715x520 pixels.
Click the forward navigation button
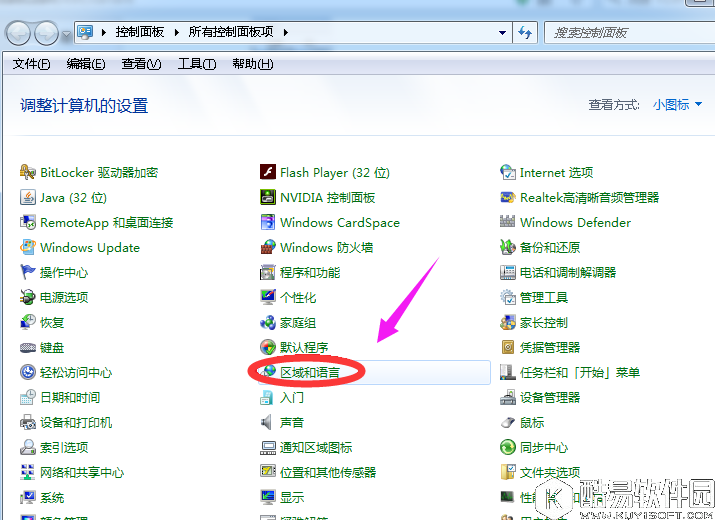(x=47, y=33)
